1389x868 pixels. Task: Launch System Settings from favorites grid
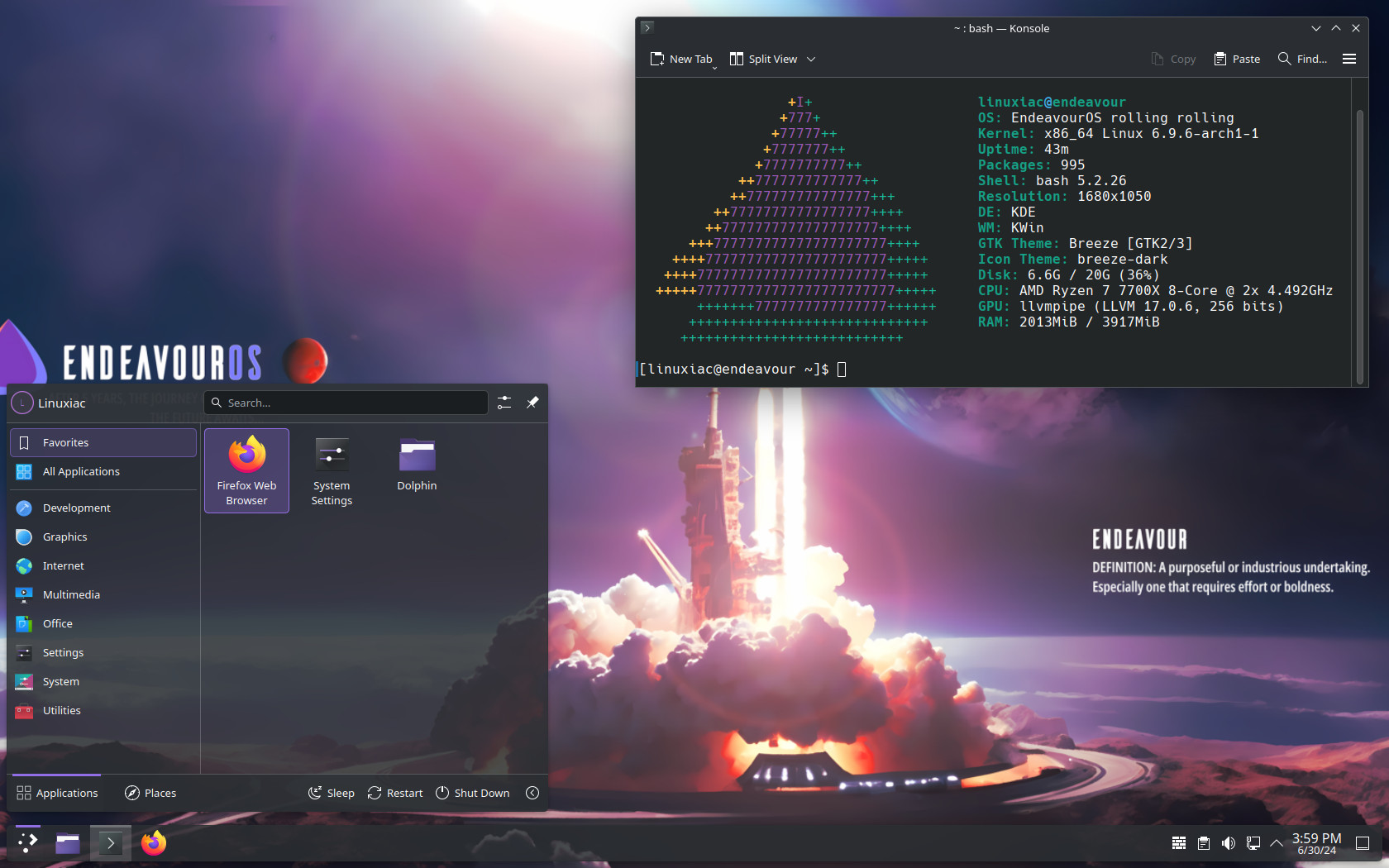pos(332,470)
